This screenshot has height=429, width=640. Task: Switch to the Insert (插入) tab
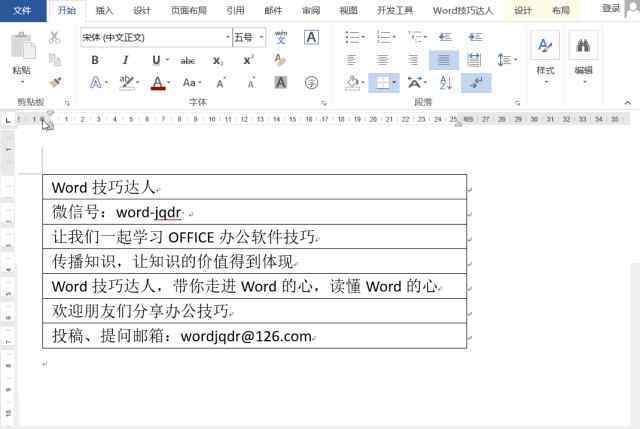click(x=104, y=11)
